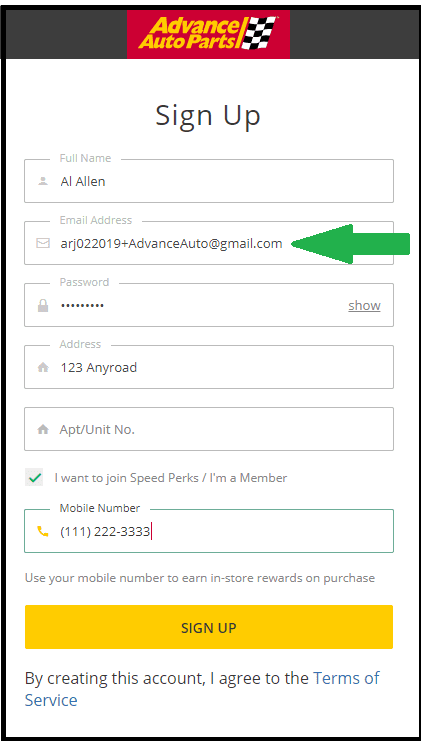Open the Terms of Service link
The width and height of the screenshot is (421, 741).
[x=202, y=689]
